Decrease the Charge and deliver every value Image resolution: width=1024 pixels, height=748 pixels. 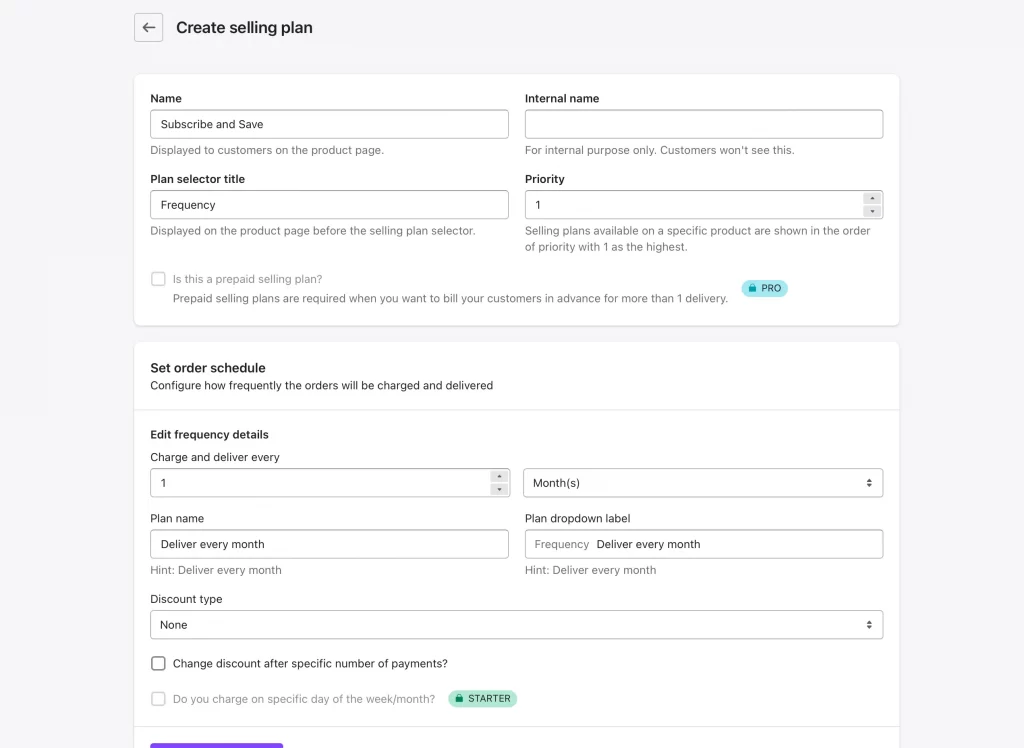click(x=500, y=487)
